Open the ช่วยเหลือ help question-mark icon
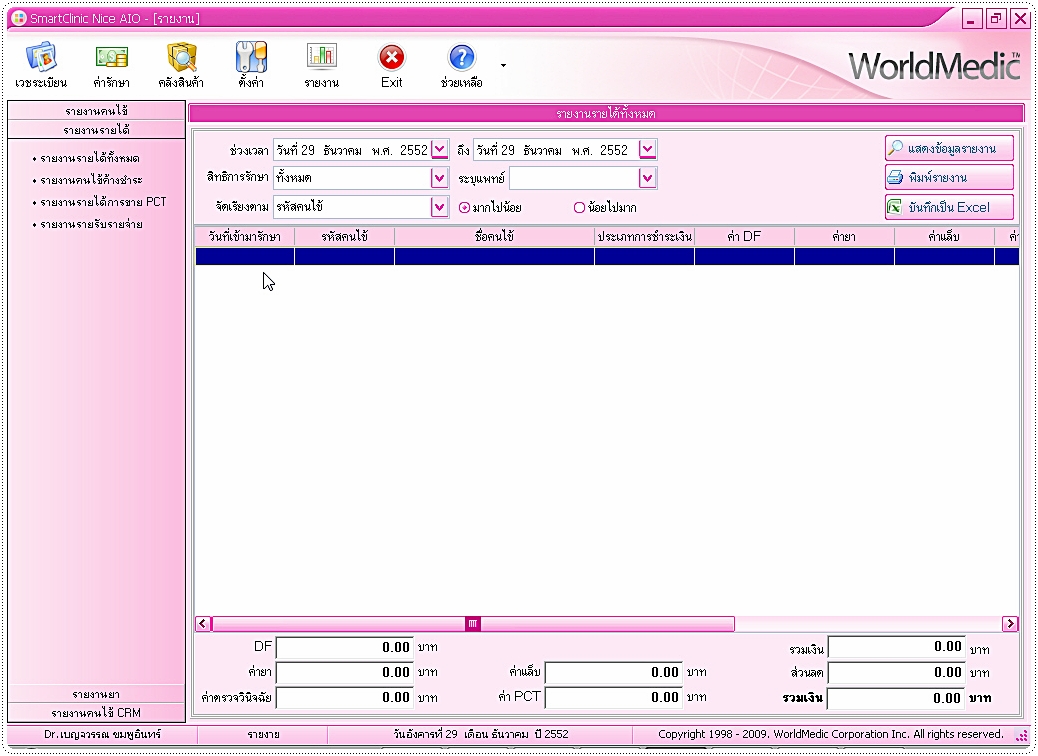The image size is (1038, 756). (461, 58)
